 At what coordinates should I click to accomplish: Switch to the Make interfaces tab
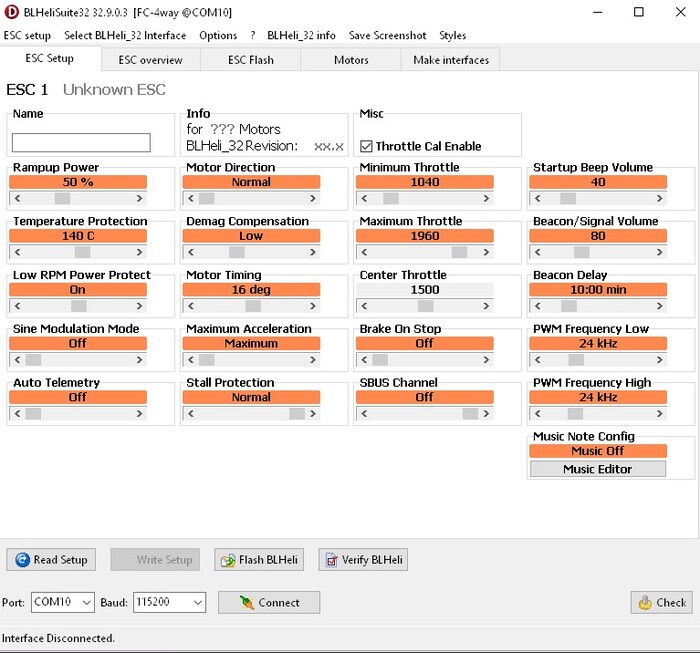click(451, 60)
